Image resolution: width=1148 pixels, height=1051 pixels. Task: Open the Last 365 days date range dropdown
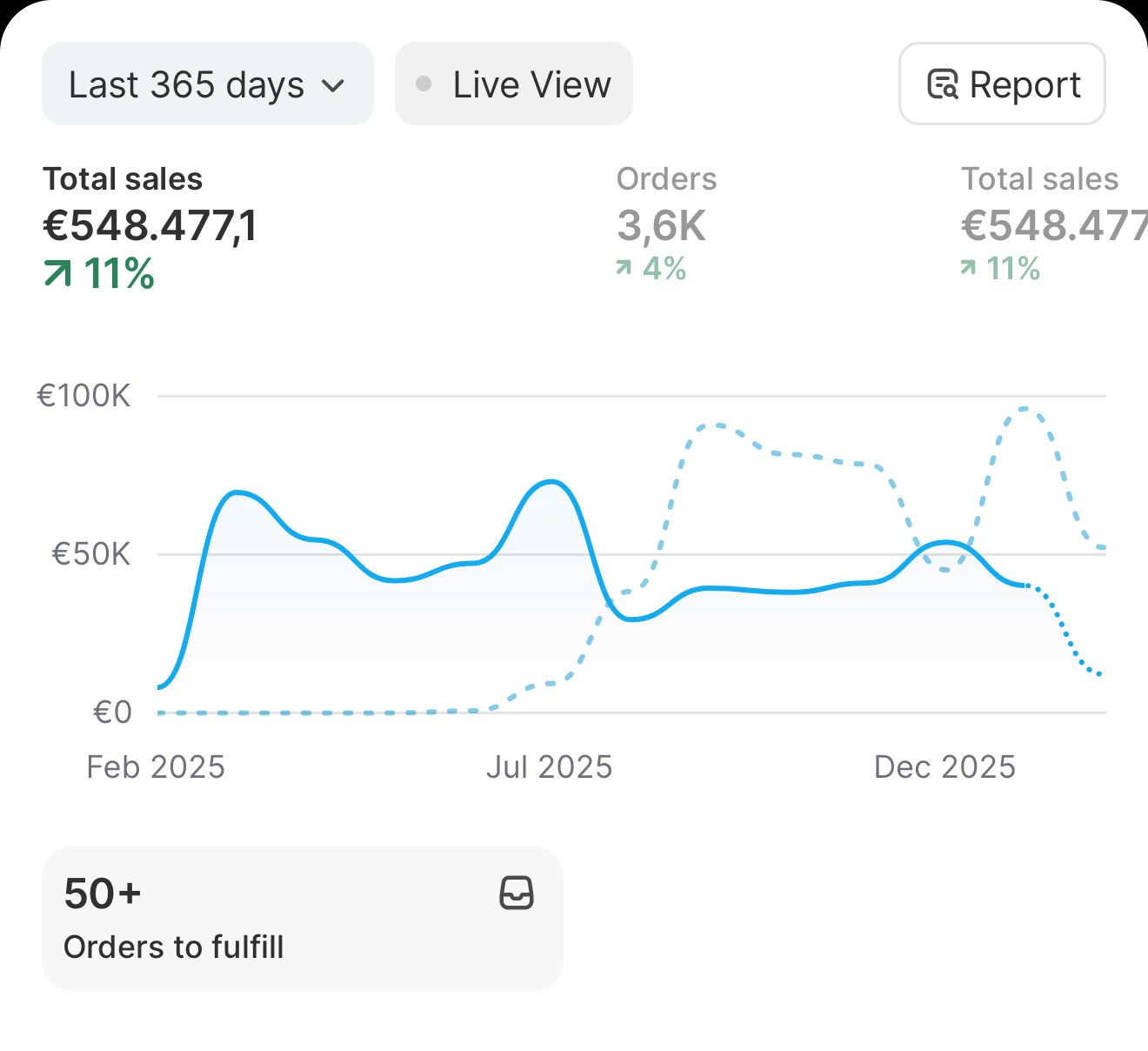pos(207,84)
